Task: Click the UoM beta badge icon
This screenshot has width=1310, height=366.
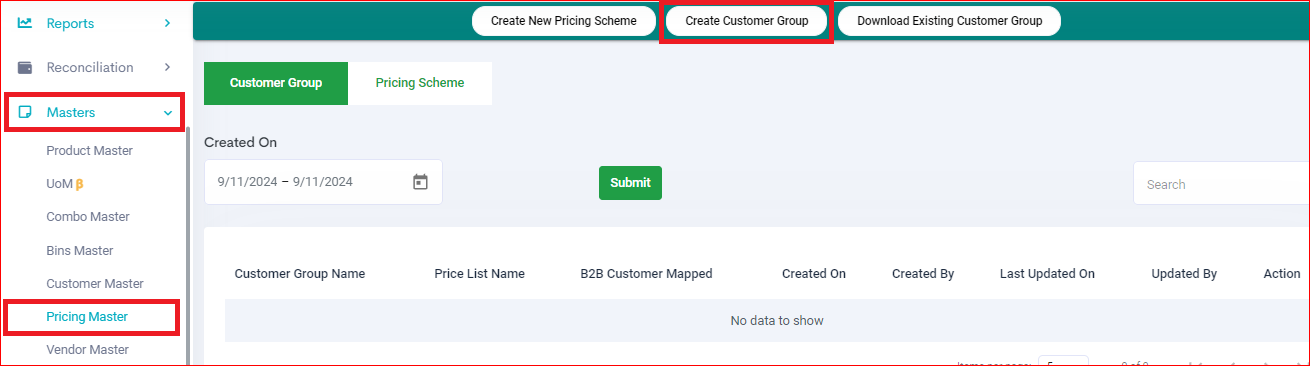Action: coord(79,184)
